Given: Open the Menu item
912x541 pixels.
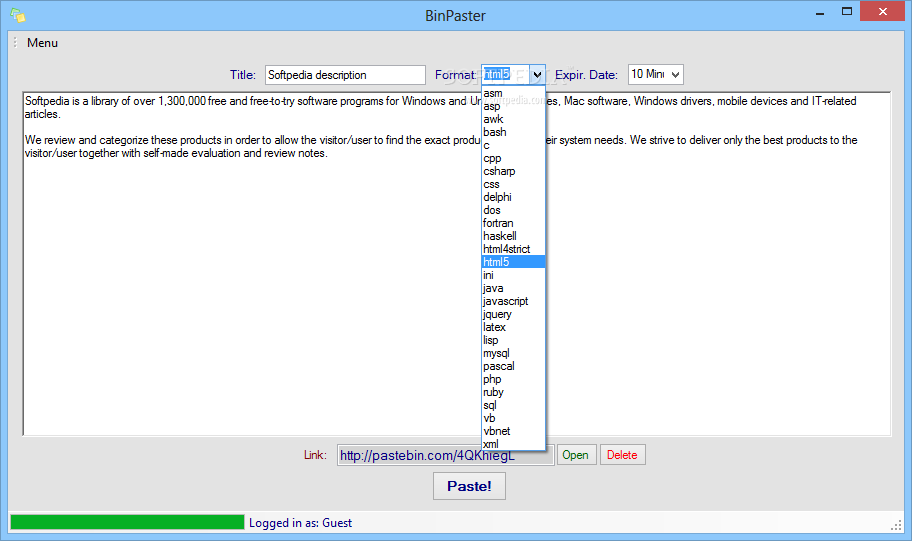Looking at the screenshot, I should [x=42, y=43].
